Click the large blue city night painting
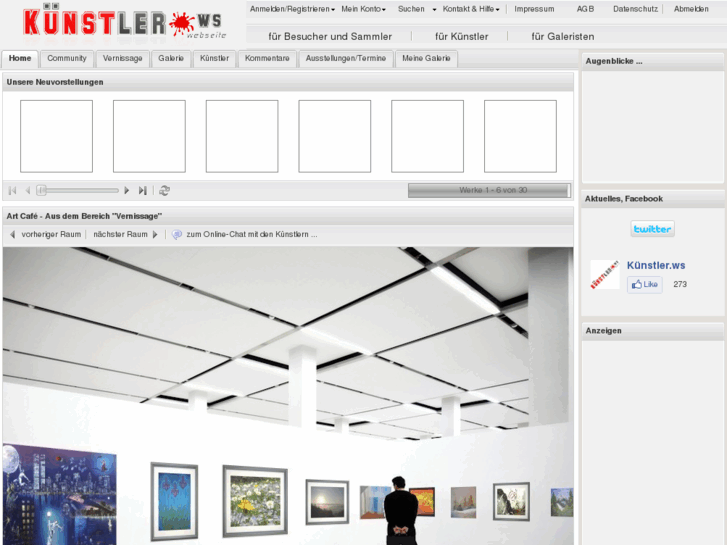727x545 pixels. (x=59, y=495)
